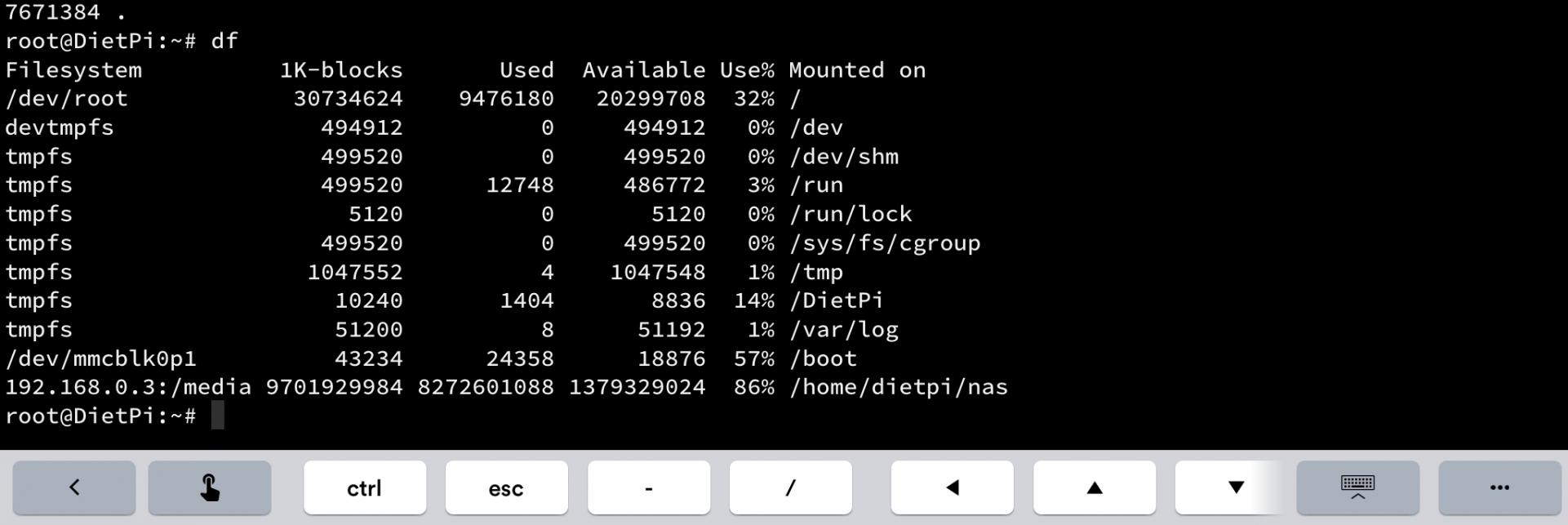Tap the forward slash key
1568x525 pixels.
tap(790, 487)
